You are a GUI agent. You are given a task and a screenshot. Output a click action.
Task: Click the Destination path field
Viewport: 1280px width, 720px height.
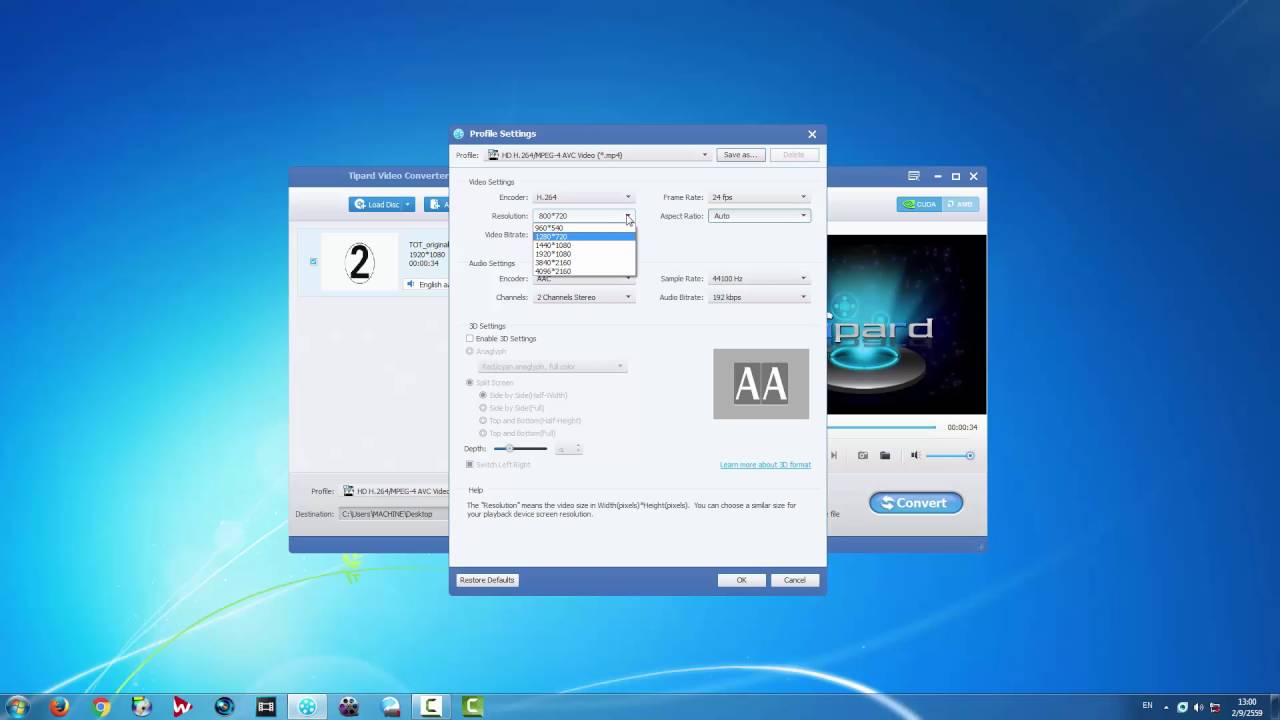pos(394,514)
